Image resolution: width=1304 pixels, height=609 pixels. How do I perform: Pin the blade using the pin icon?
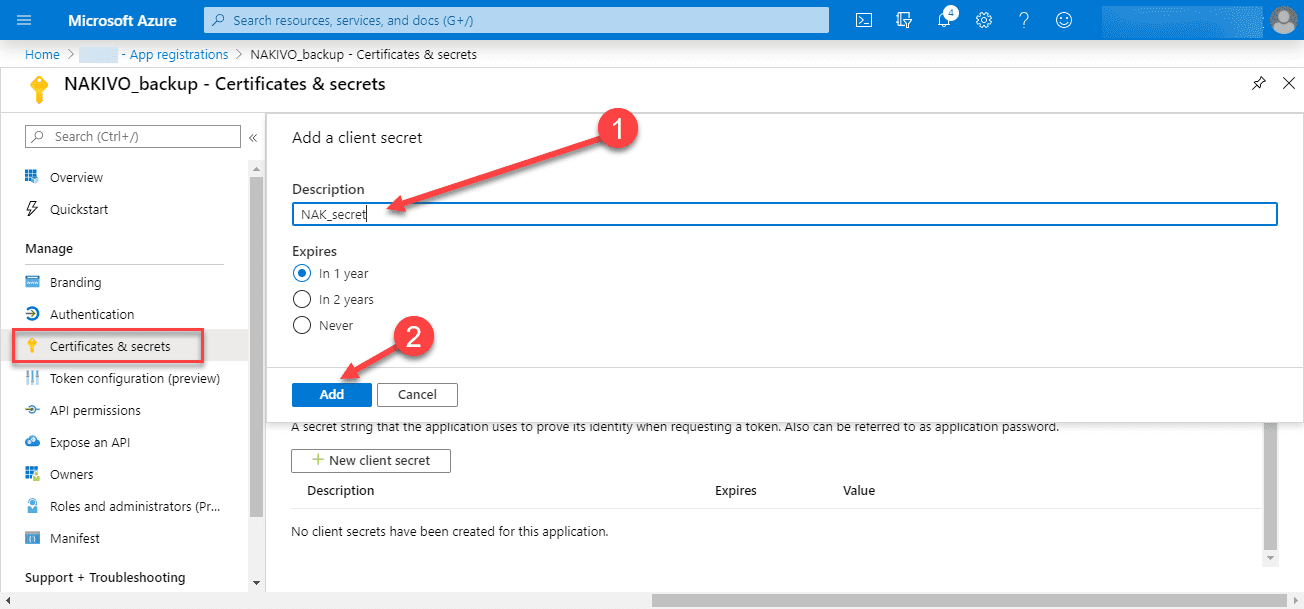tap(1258, 84)
